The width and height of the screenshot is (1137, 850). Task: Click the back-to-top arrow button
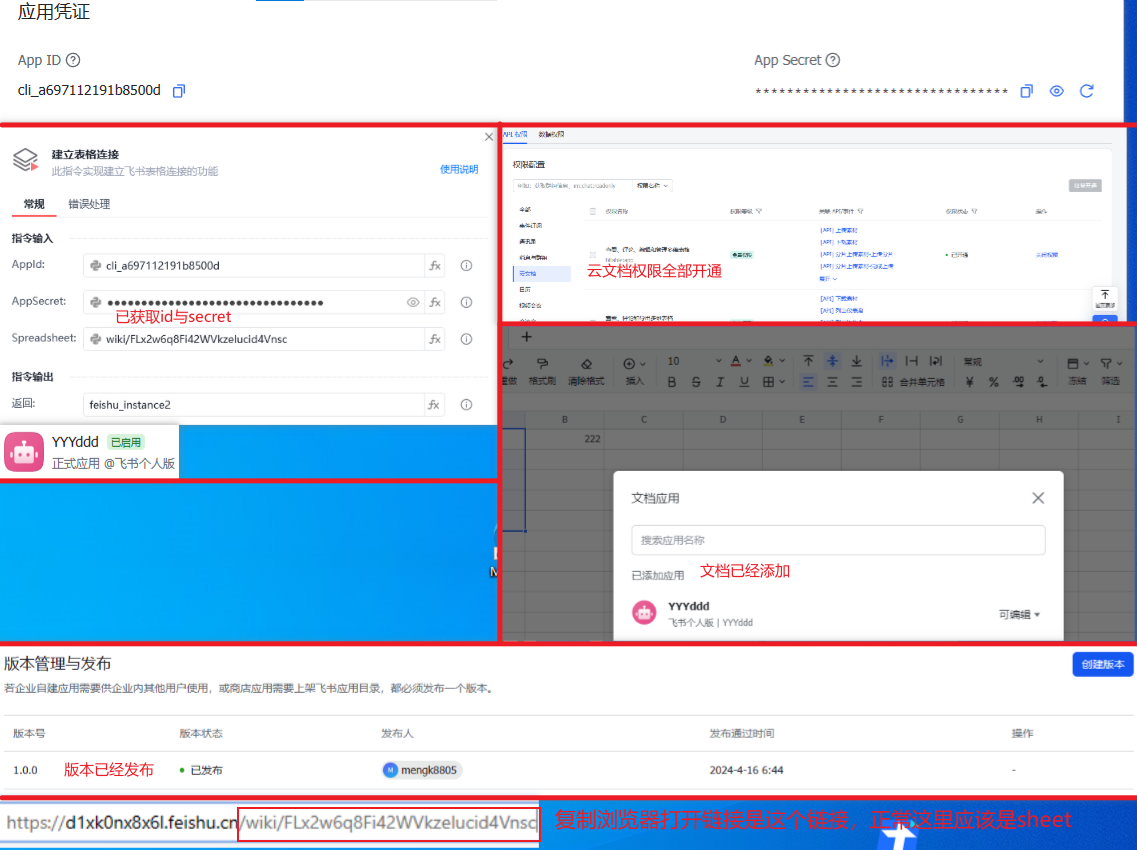pyautogui.click(x=1104, y=298)
